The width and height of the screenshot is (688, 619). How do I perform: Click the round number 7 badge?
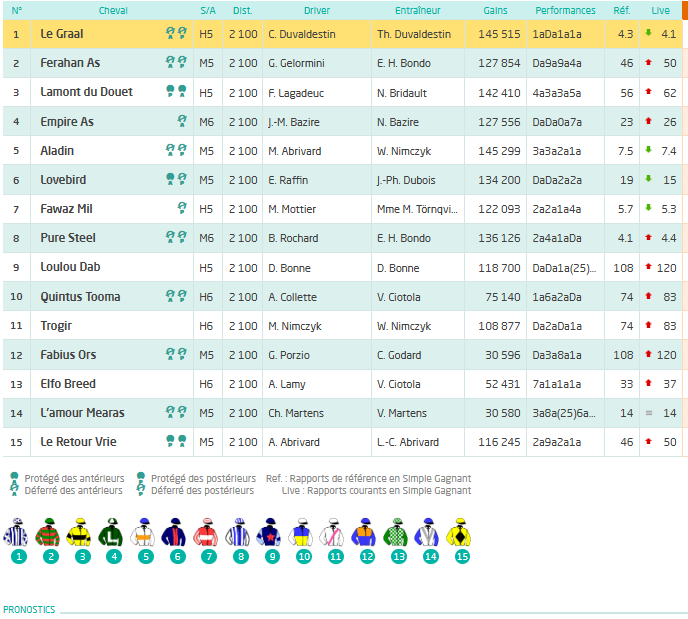(x=209, y=557)
